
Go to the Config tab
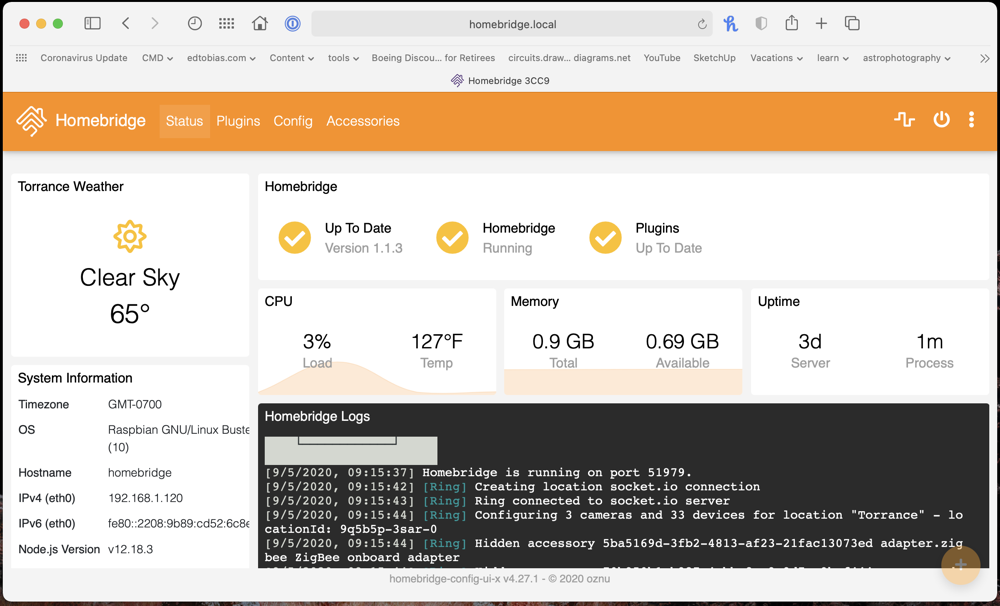(293, 121)
